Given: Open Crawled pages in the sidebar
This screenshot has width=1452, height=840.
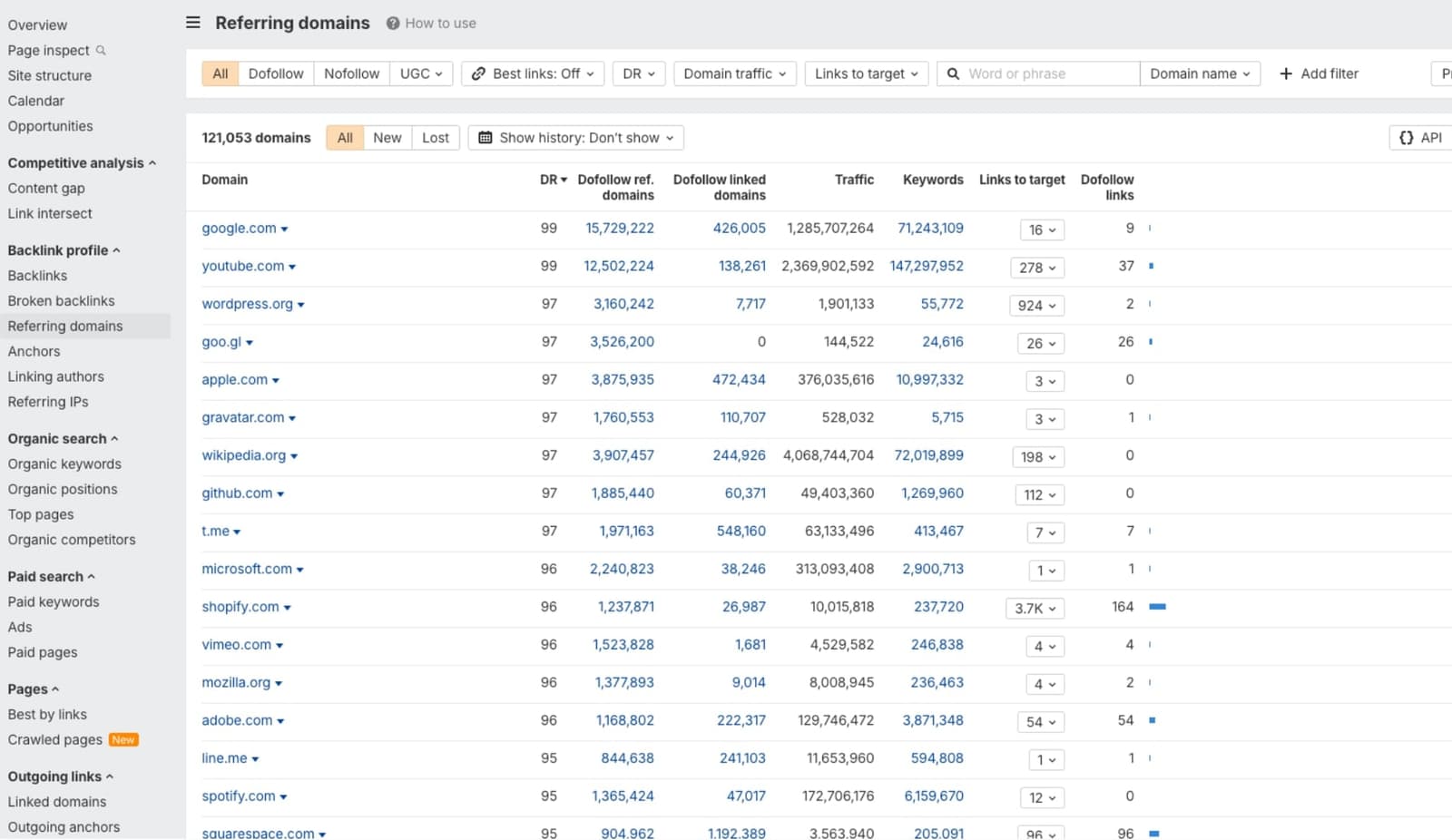Looking at the screenshot, I should point(55,740).
